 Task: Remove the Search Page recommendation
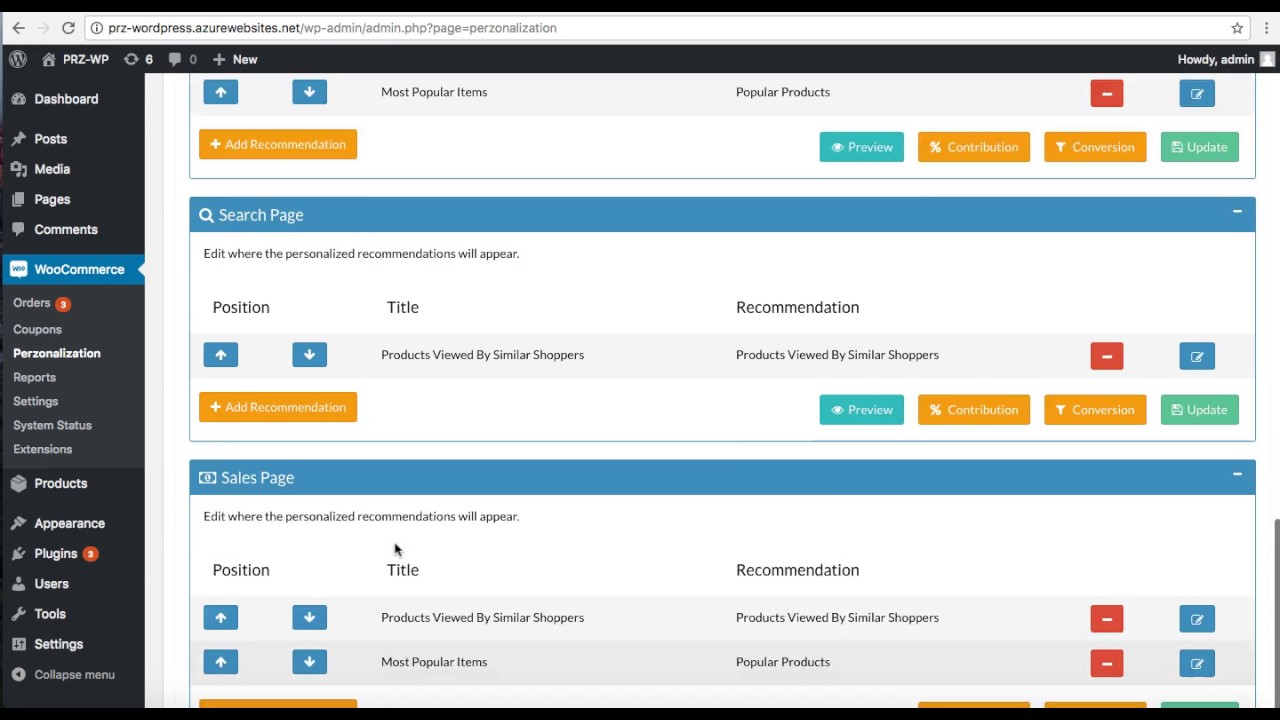[1107, 357]
